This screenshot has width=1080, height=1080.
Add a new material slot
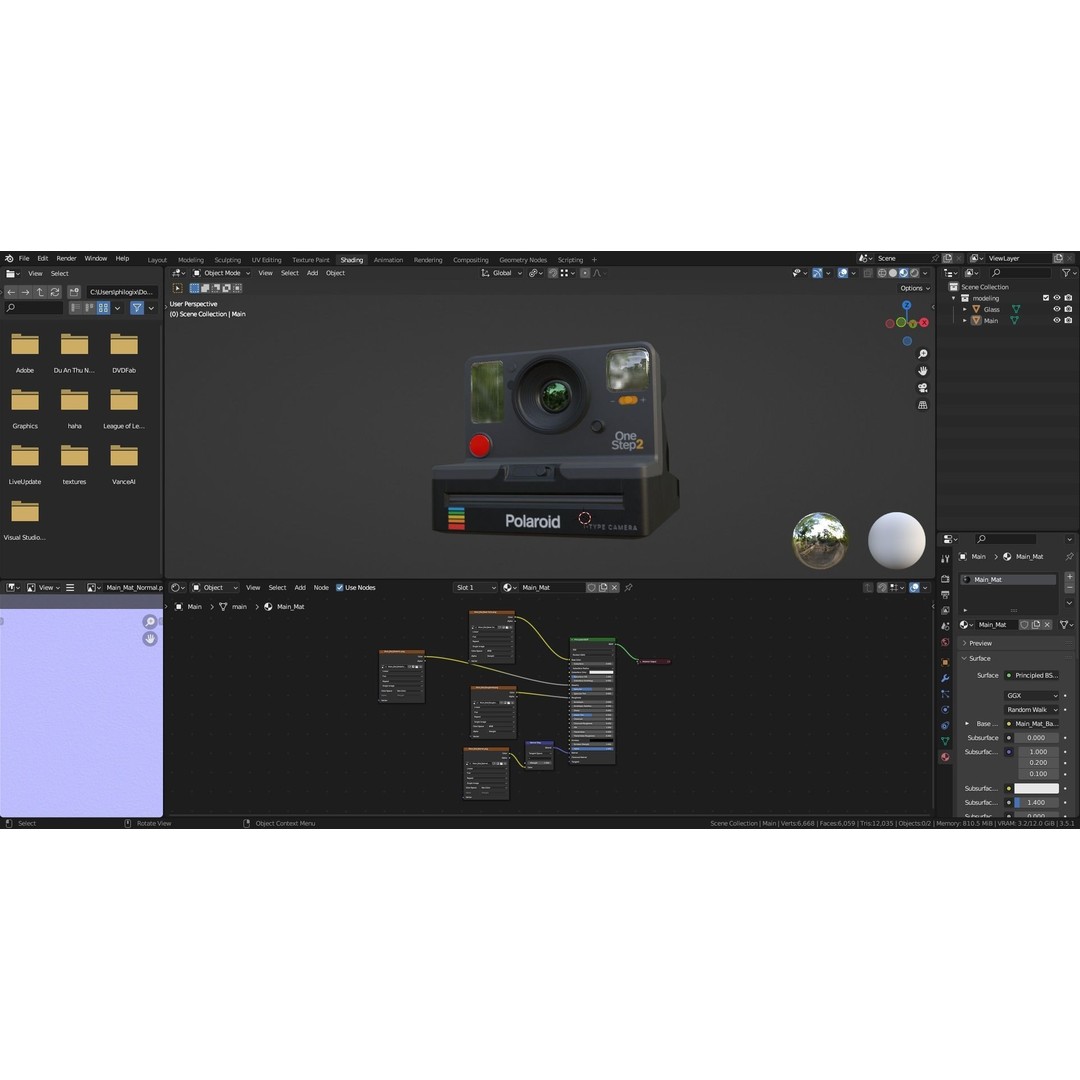pyautogui.click(x=1069, y=577)
